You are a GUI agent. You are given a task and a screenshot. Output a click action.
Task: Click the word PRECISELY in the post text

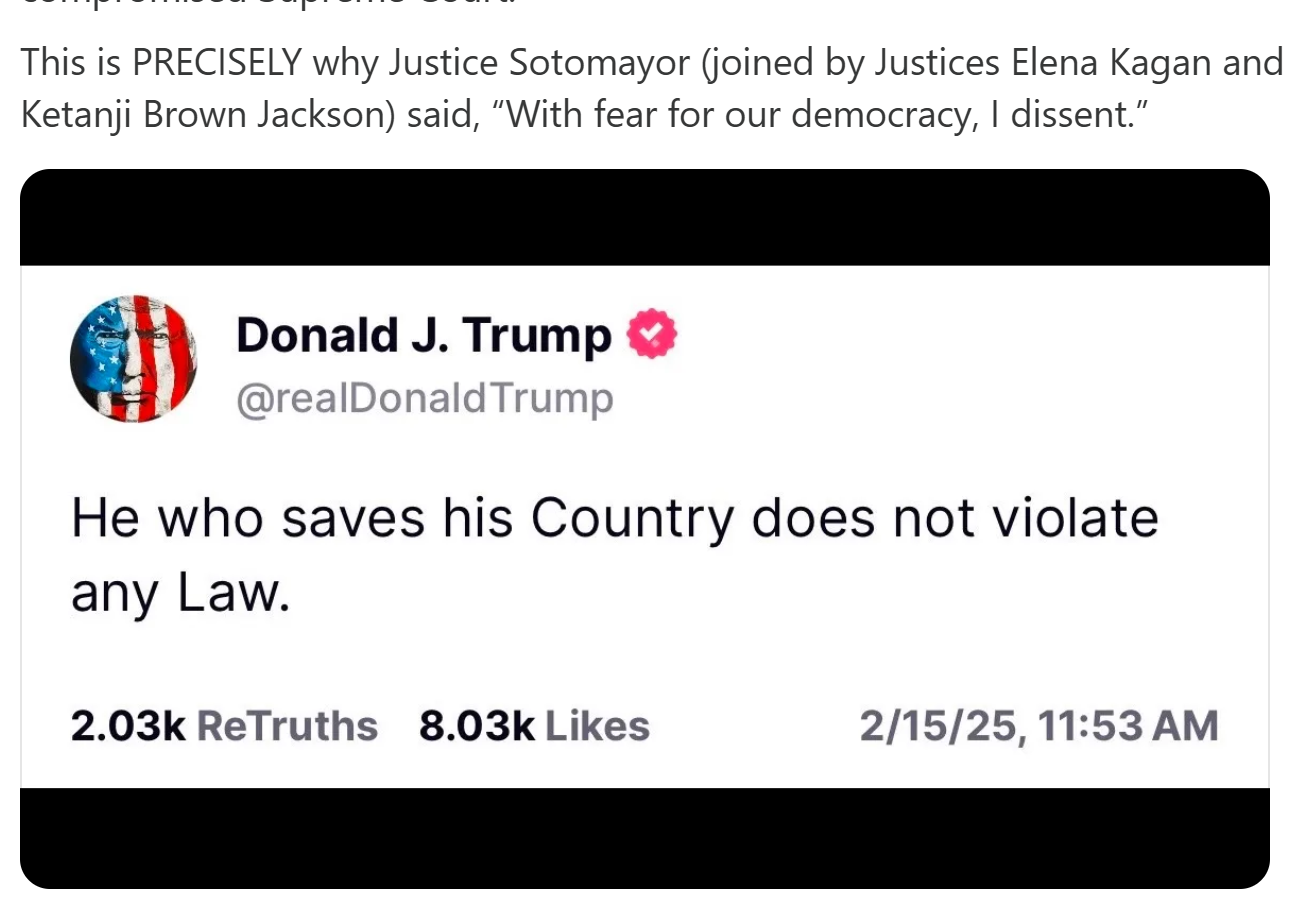pos(216,63)
